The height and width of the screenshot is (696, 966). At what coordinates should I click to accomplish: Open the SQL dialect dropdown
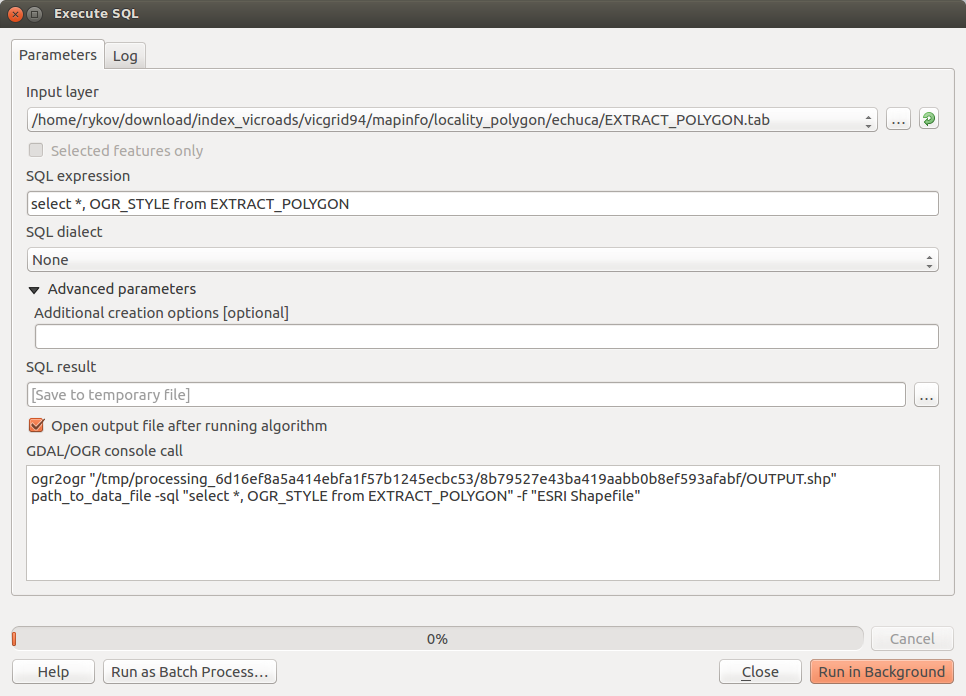[482, 260]
